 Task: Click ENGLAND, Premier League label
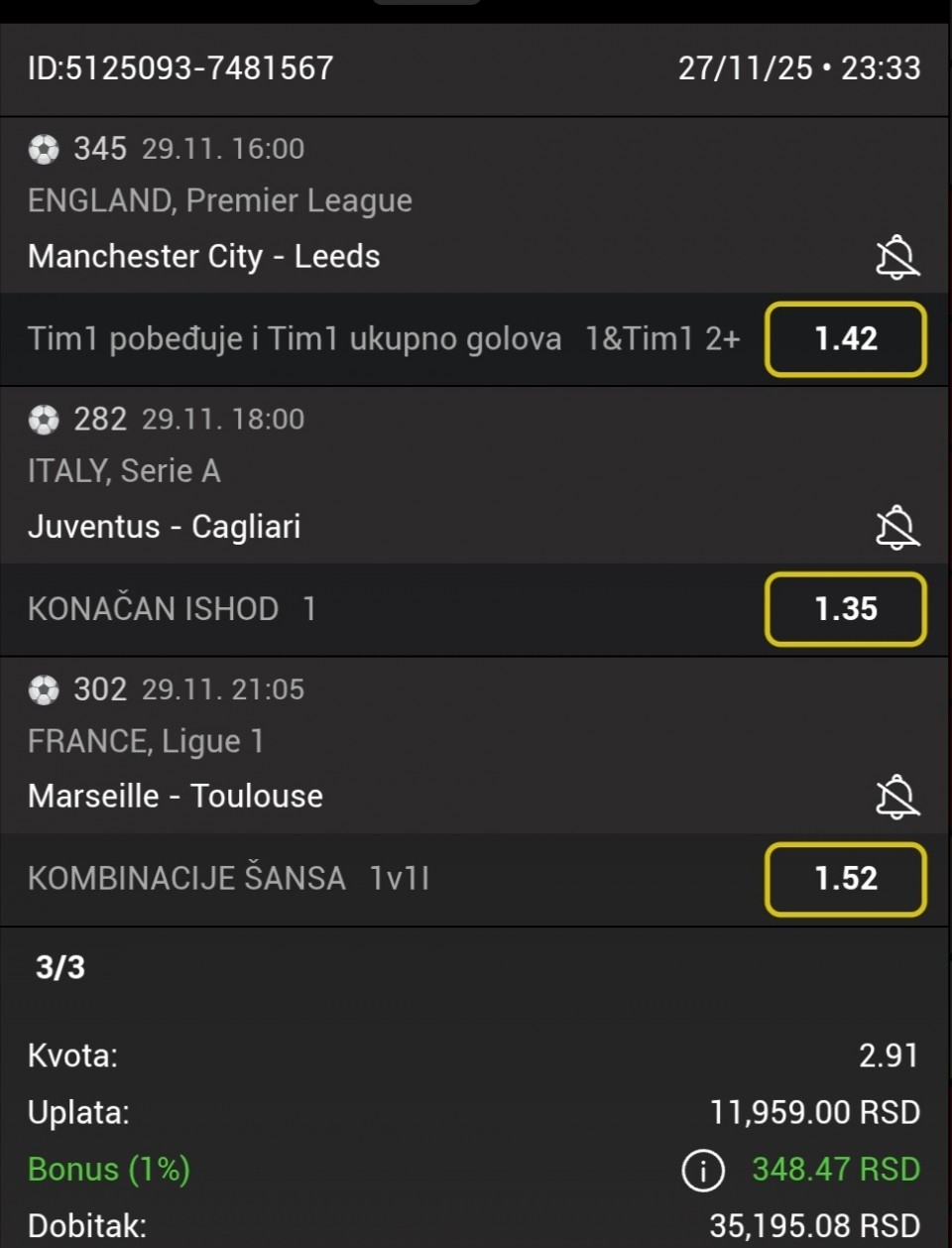[220, 201]
